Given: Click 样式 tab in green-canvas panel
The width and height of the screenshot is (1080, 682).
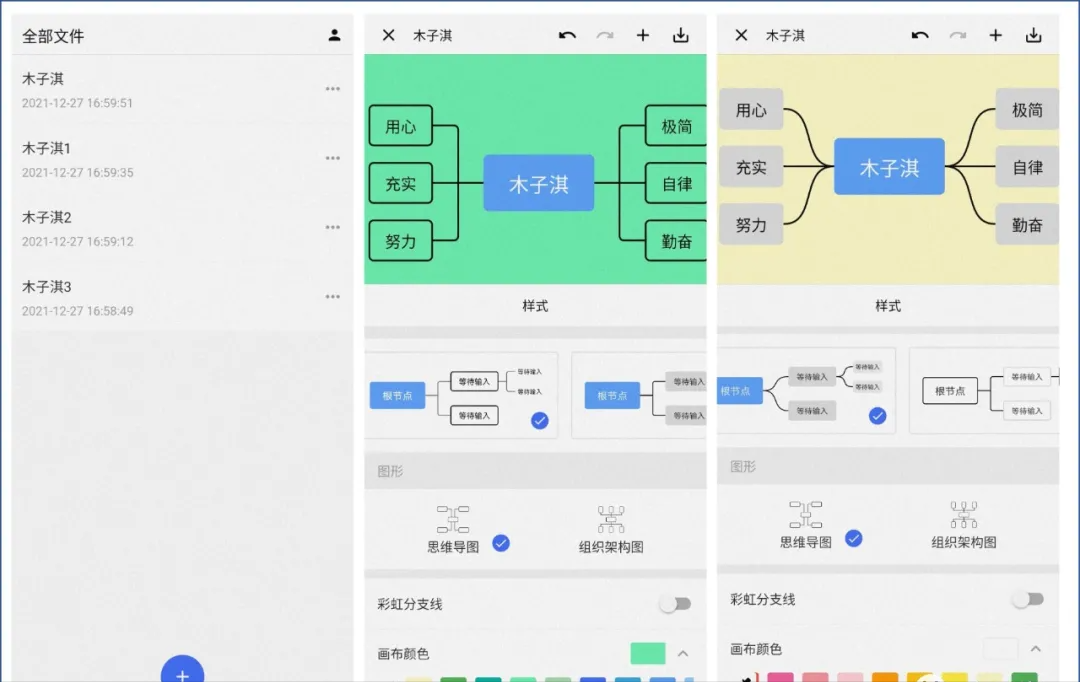Looking at the screenshot, I should click(x=535, y=306).
